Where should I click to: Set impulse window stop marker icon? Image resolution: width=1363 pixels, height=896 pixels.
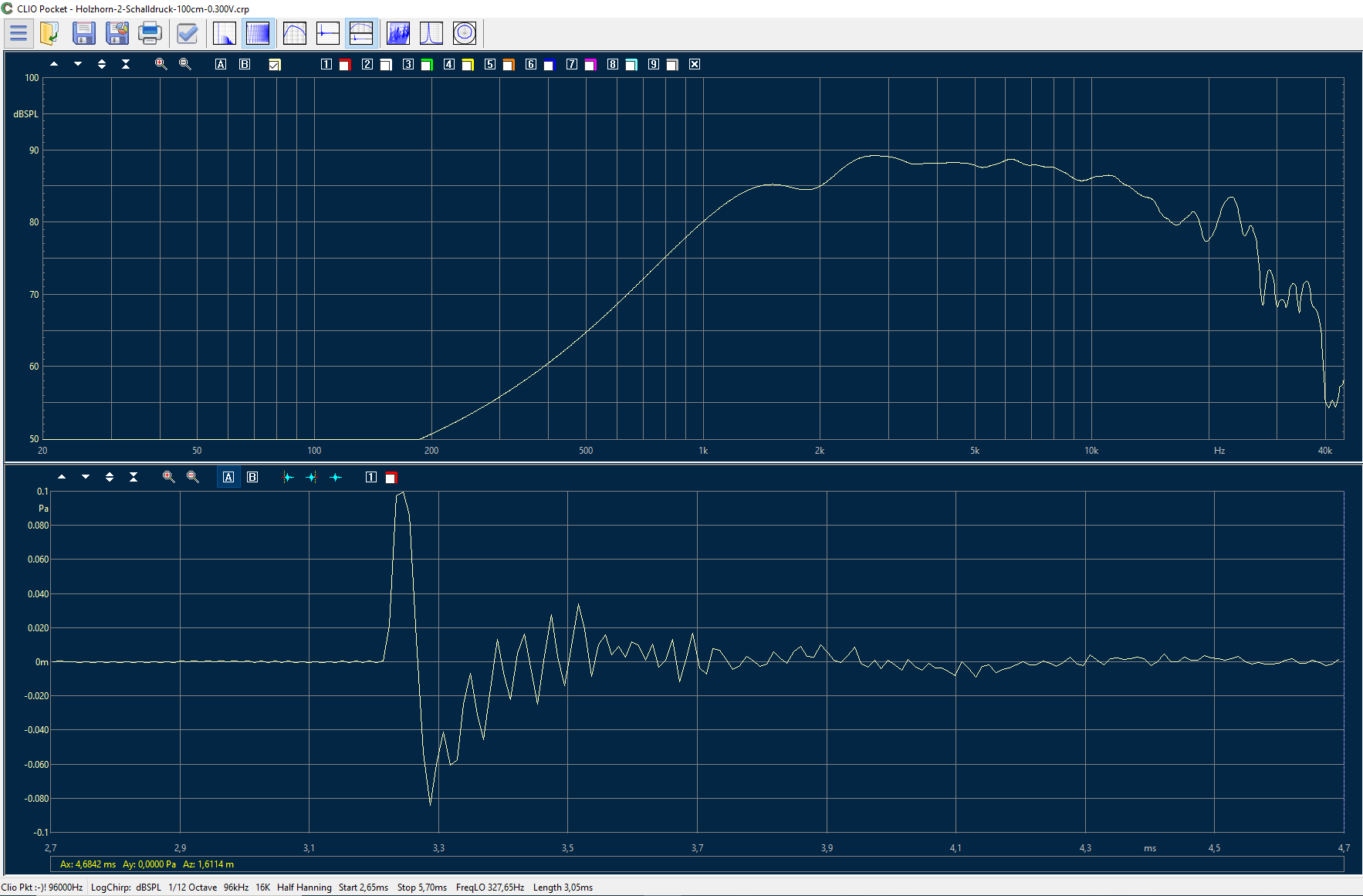312,477
